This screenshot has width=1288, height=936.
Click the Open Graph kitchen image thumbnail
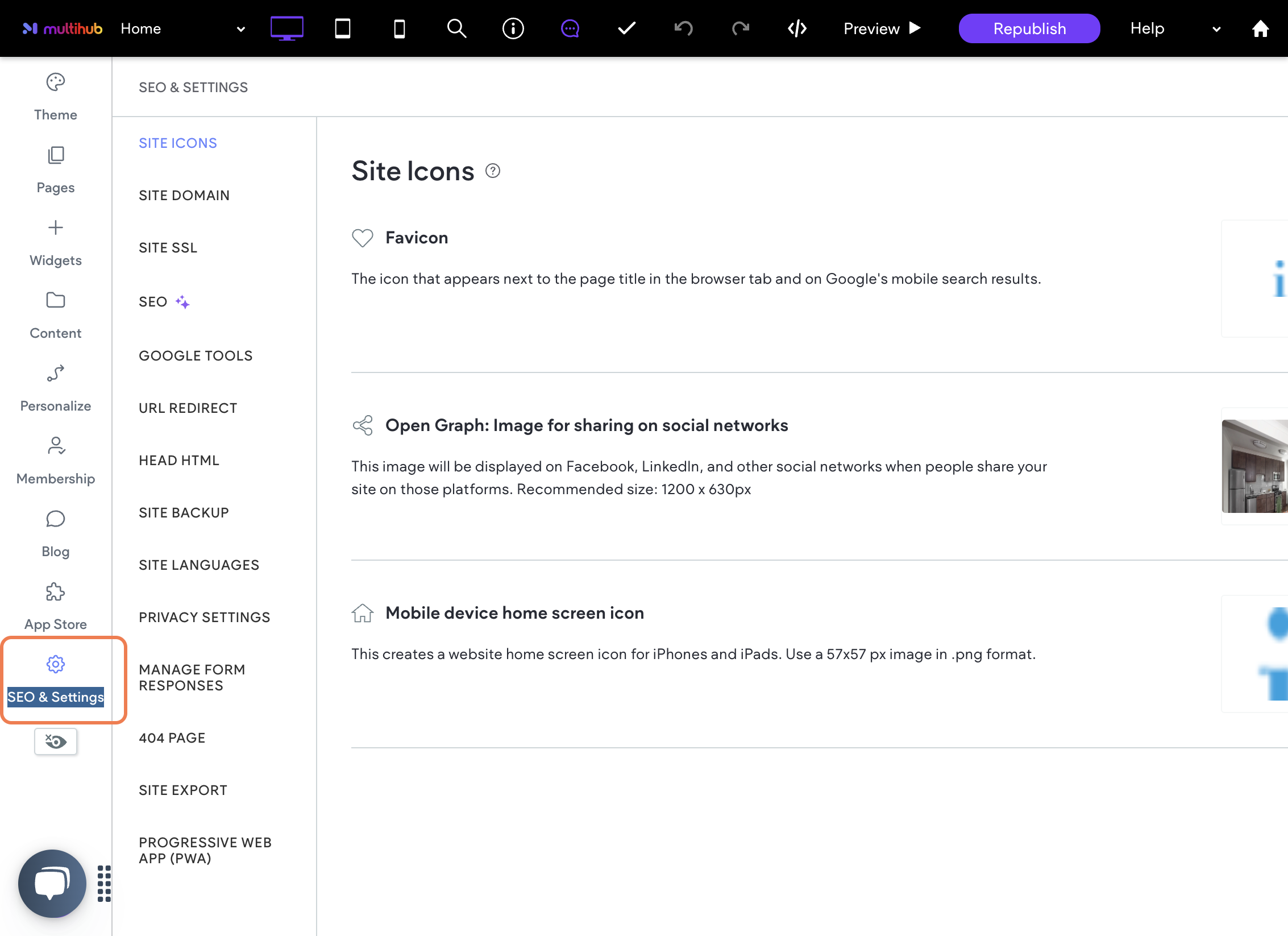1255,466
